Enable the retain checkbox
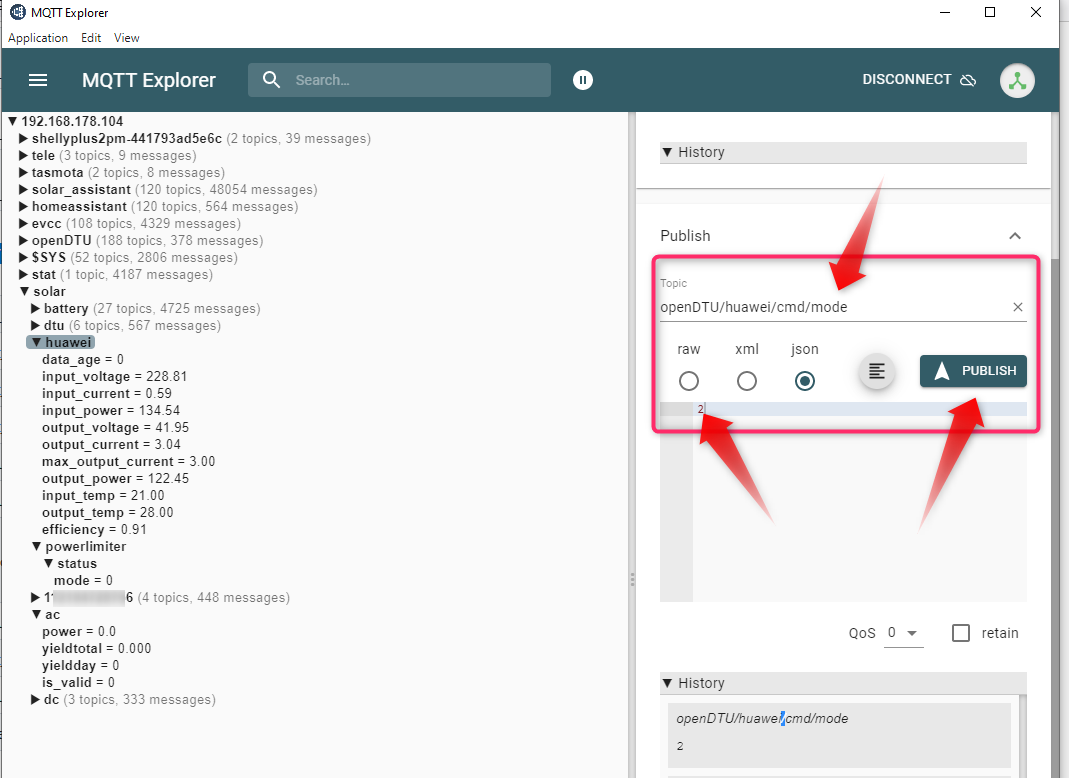 click(961, 633)
